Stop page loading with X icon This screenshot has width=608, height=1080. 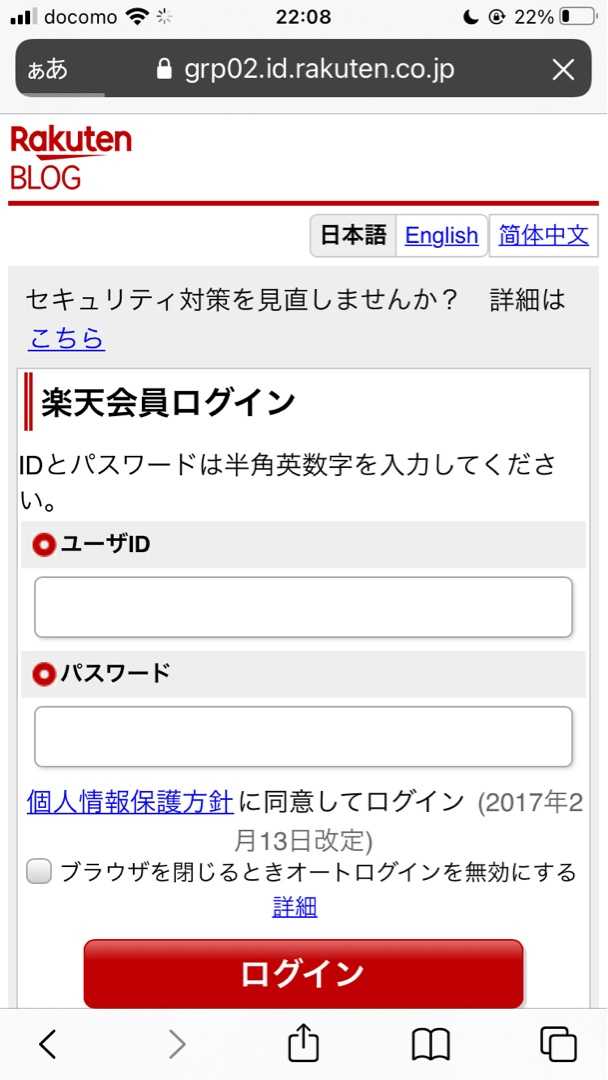coord(564,69)
